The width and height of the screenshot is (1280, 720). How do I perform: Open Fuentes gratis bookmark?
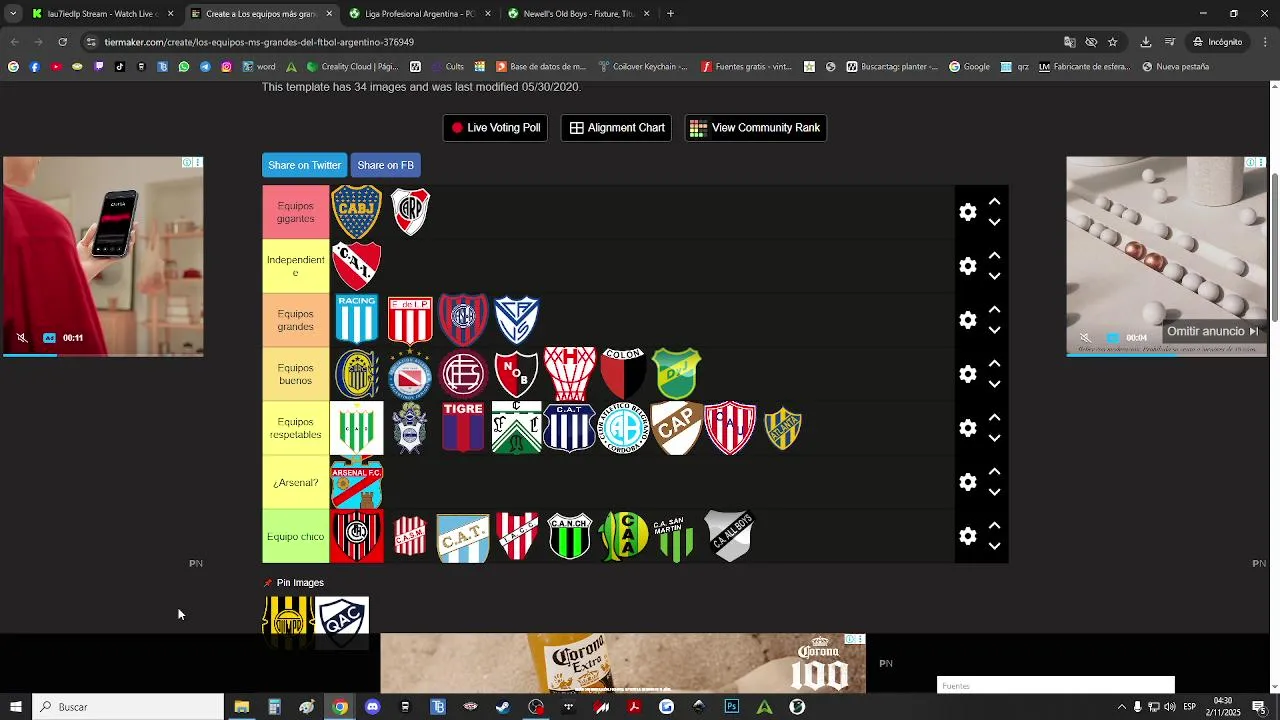(746, 67)
